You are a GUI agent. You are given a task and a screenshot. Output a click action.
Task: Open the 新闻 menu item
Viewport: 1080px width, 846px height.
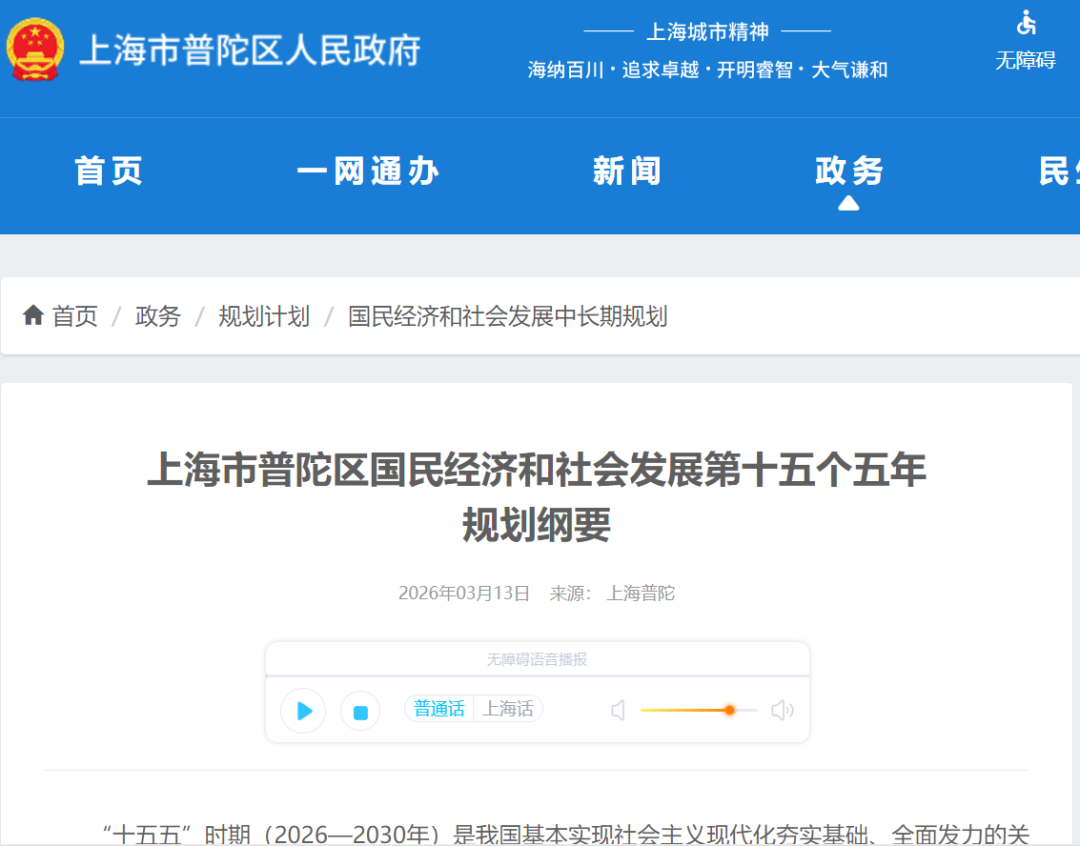click(628, 171)
